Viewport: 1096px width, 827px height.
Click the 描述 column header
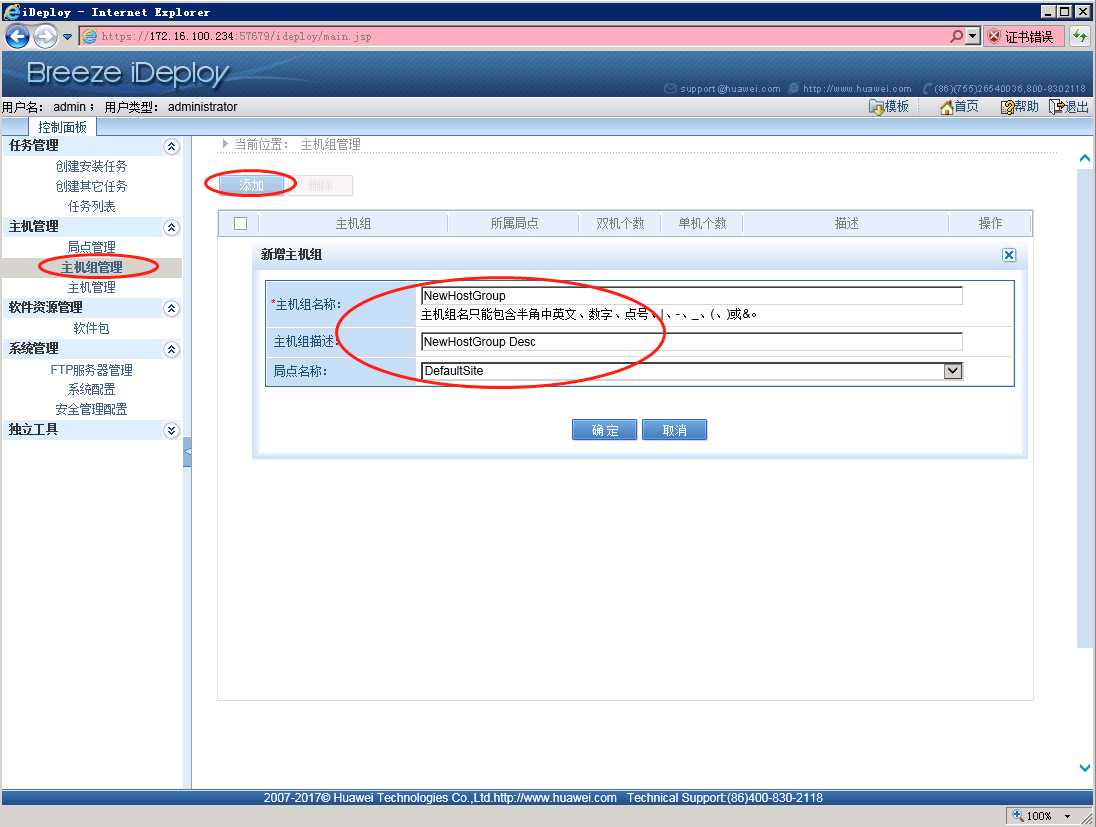point(846,224)
